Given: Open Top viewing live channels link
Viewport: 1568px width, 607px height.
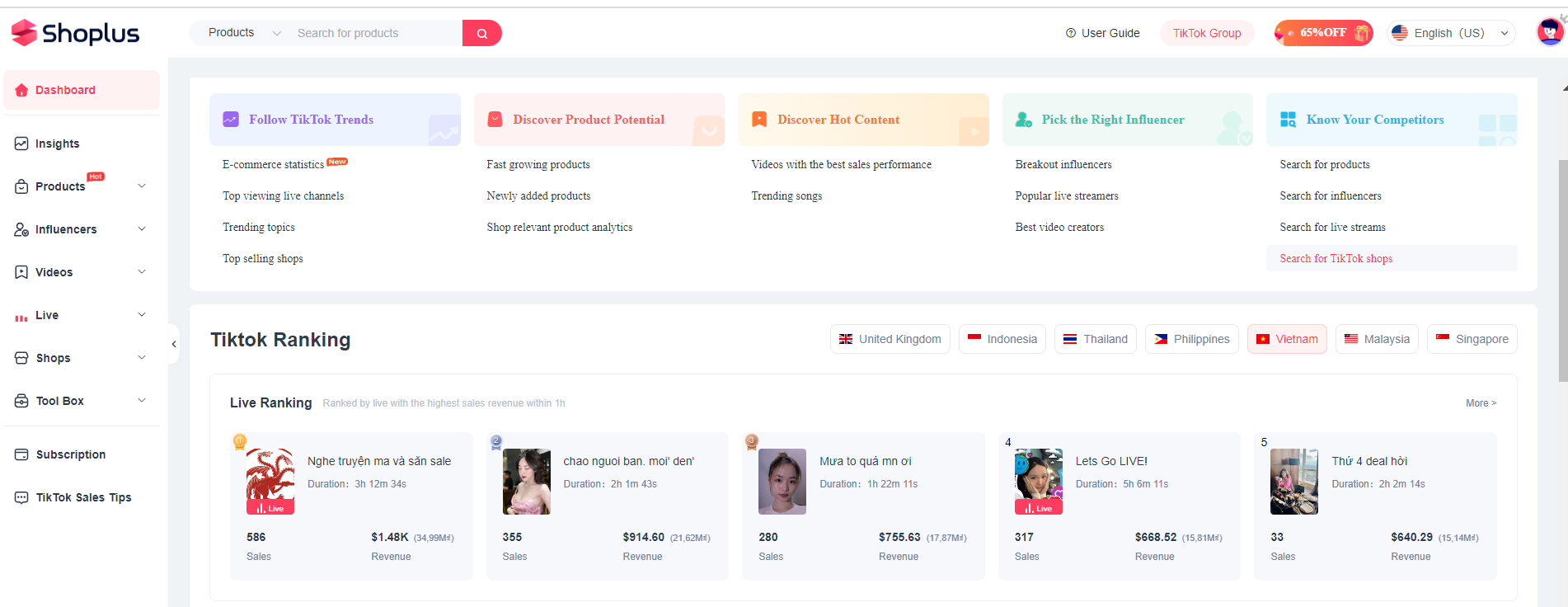Looking at the screenshot, I should coord(283,196).
